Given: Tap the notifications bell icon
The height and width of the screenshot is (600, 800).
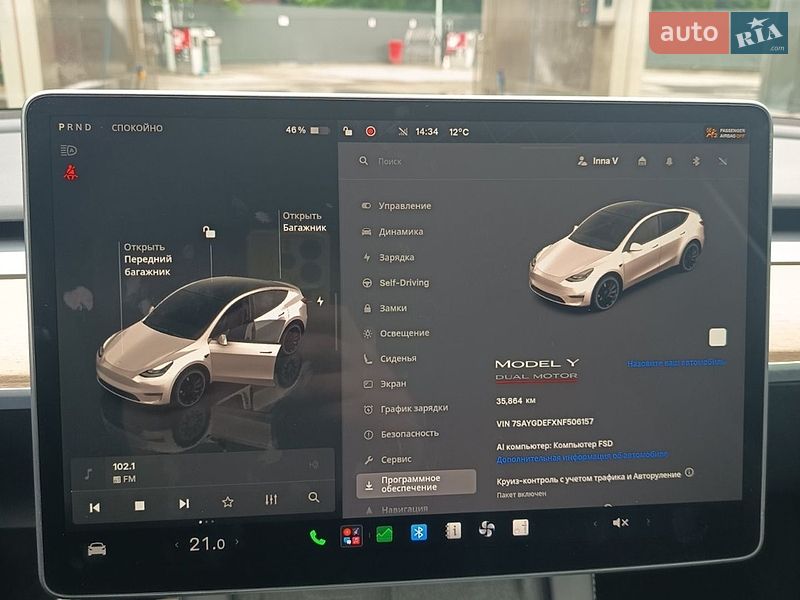Looking at the screenshot, I should point(669,161).
